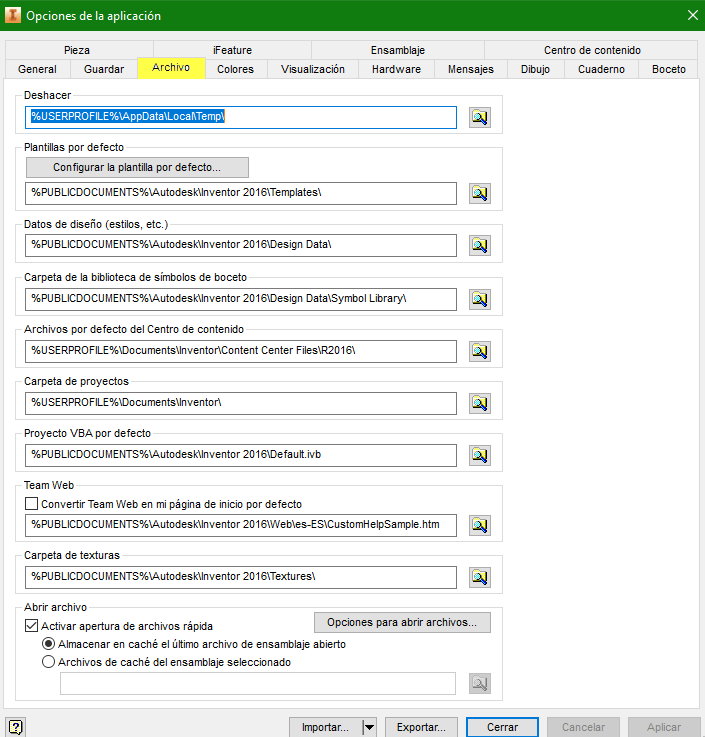Toggle Activar apertura de archivos rápida checkbox
This screenshot has height=737, width=705.
pos(31,626)
